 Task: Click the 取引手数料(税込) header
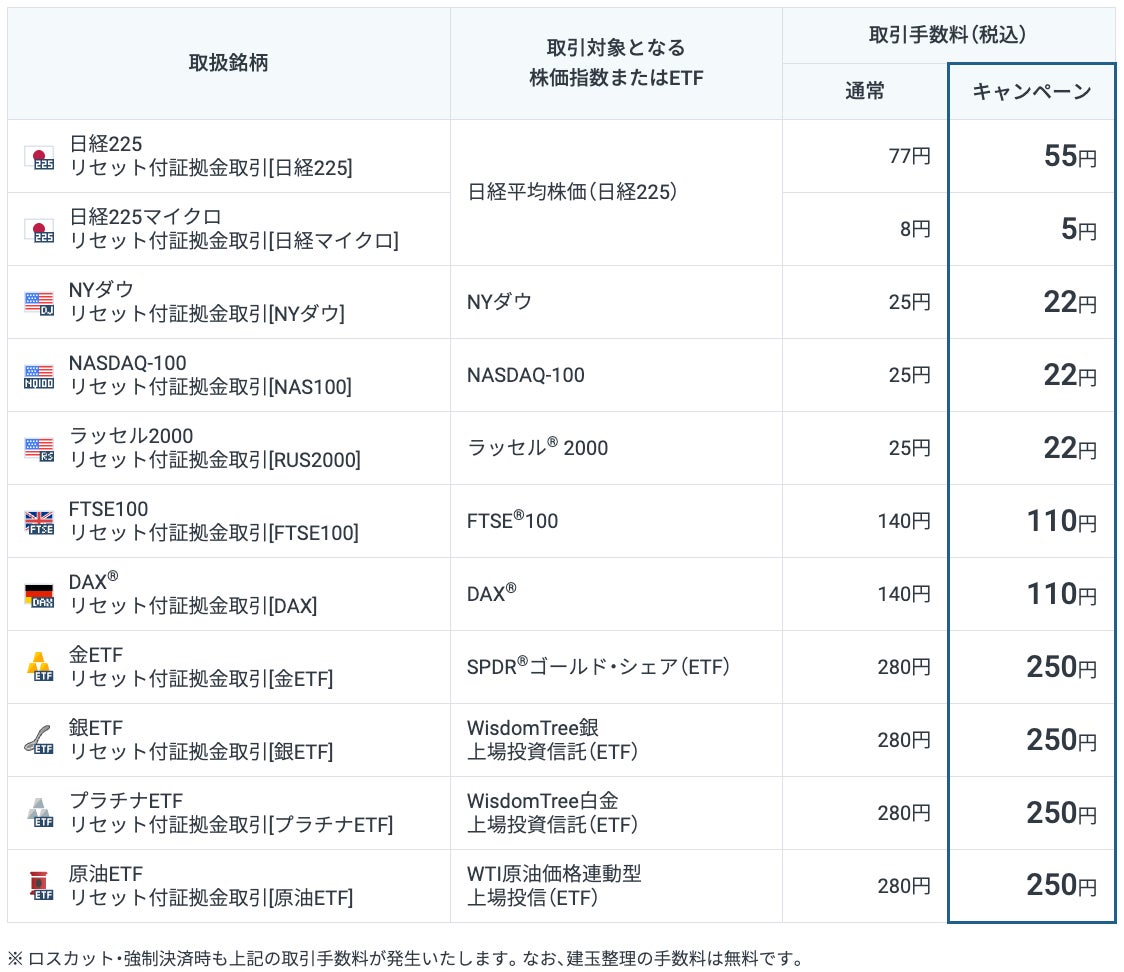click(x=948, y=35)
